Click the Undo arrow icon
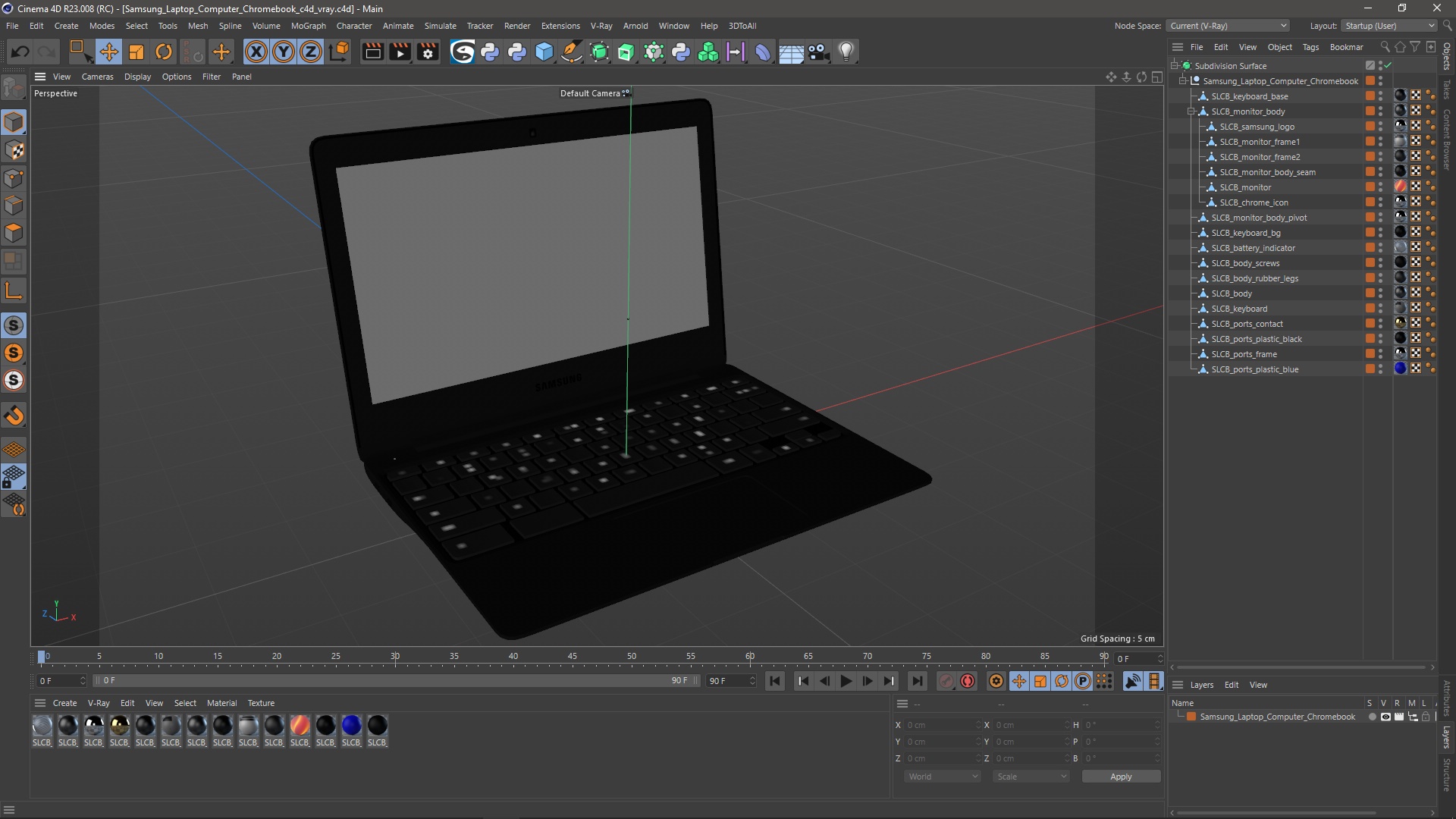Viewport: 1456px width, 819px height. pos(20,52)
